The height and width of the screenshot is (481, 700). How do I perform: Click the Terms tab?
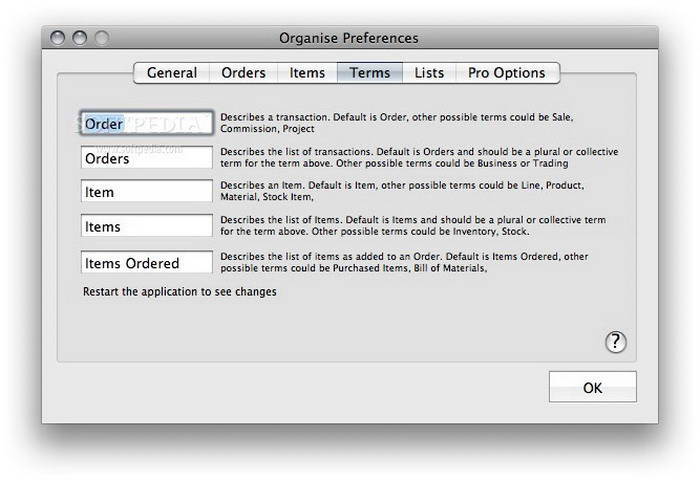coord(370,73)
